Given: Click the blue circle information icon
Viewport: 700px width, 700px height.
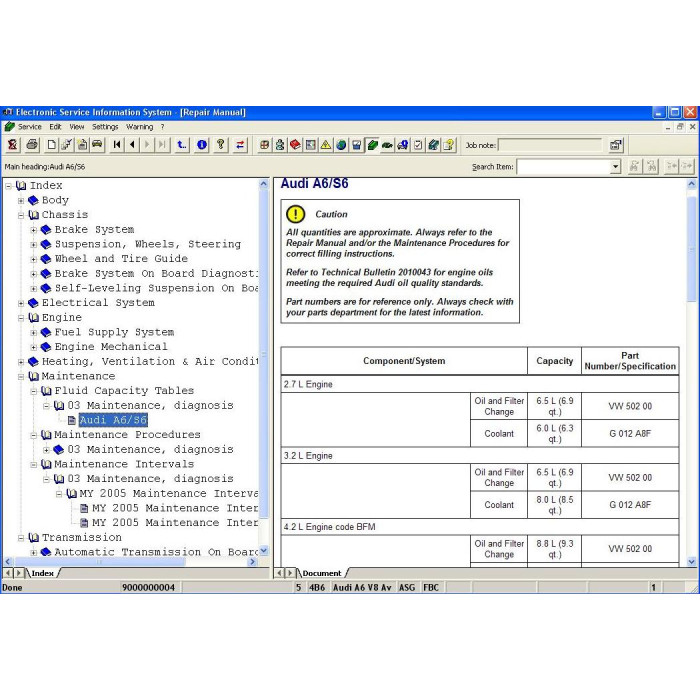Looking at the screenshot, I should pos(202,145).
